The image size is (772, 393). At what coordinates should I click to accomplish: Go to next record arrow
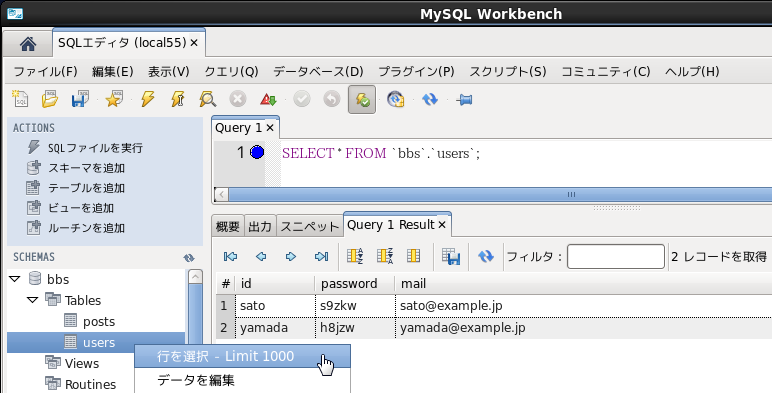[291, 256]
